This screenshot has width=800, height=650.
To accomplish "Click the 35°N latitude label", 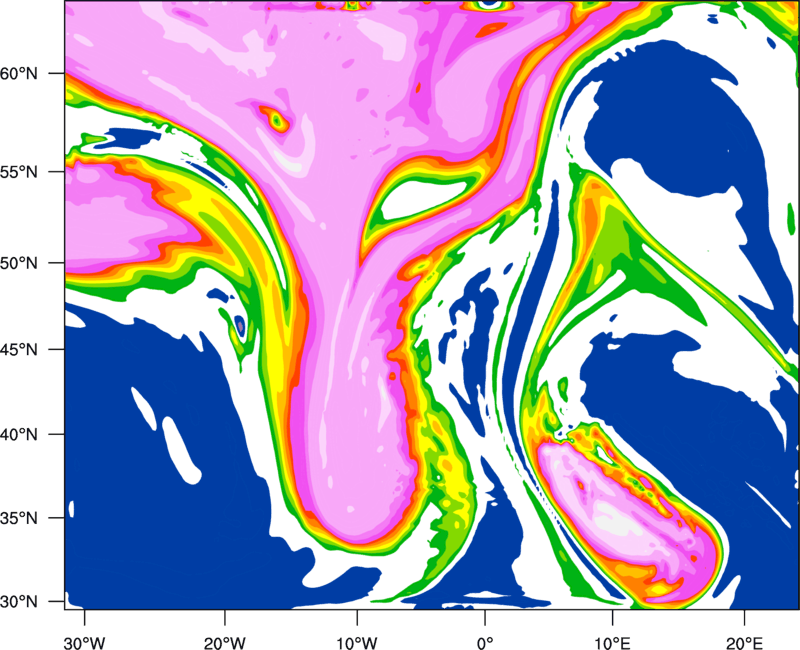I will [x=19, y=518].
